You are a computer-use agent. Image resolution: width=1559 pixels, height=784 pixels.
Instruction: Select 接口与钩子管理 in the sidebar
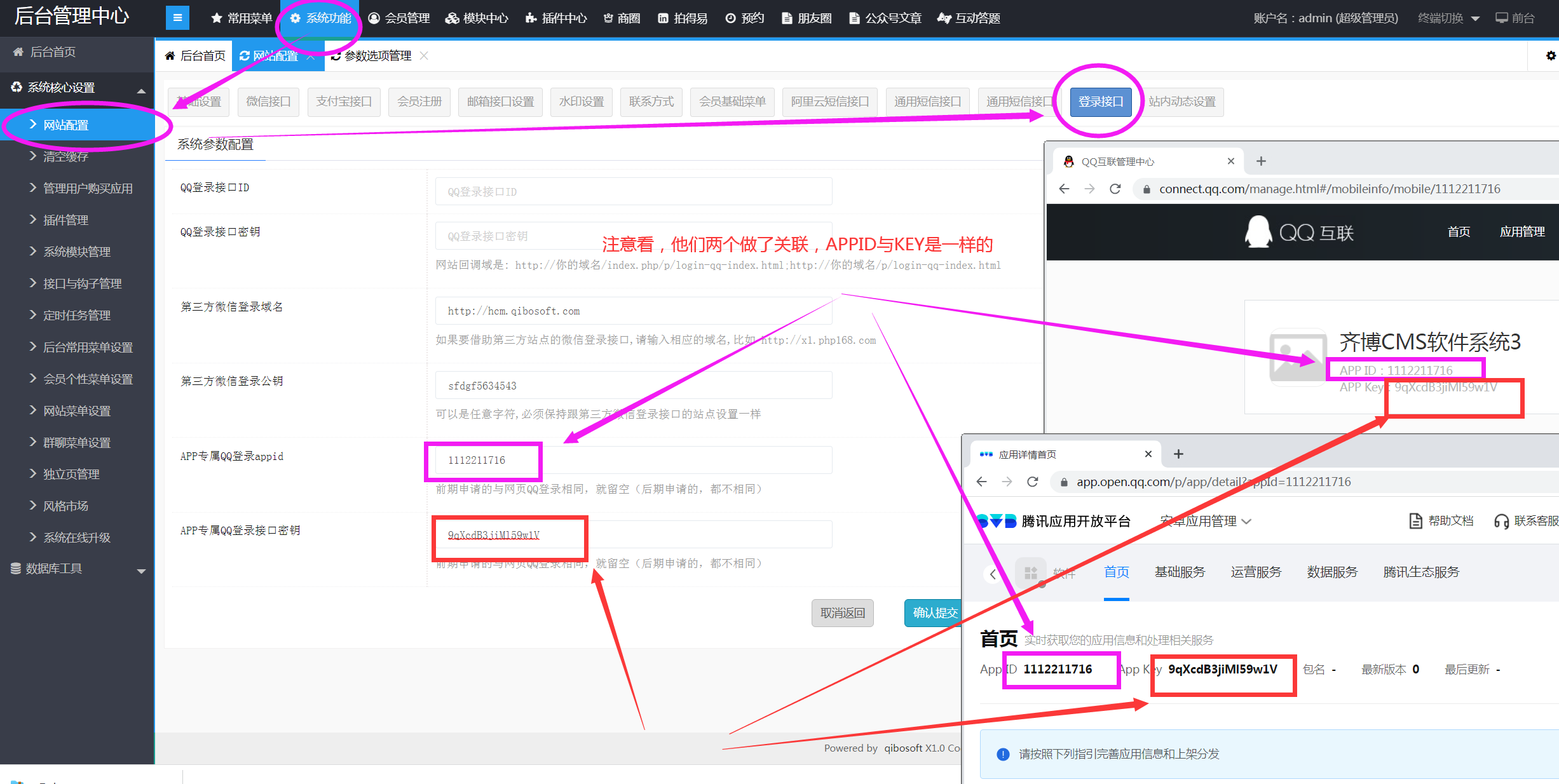pyautogui.click(x=77, y=284)
